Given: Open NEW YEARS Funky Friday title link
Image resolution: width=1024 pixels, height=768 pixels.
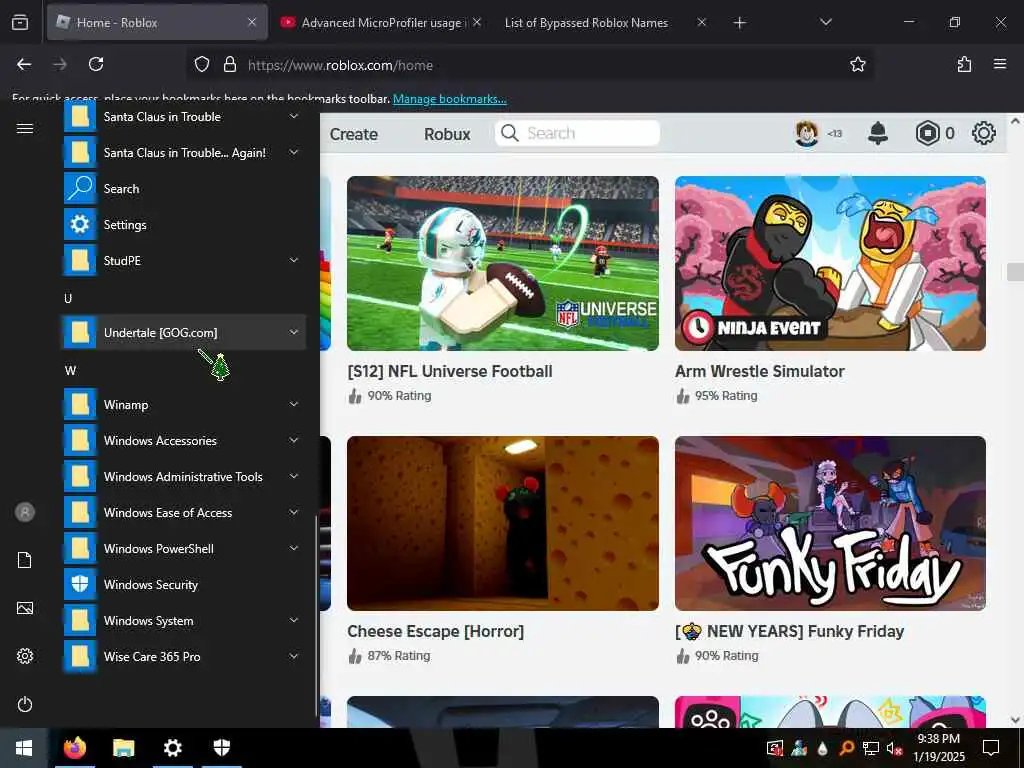Looking at the screenshot, I should tap(790, 632).
